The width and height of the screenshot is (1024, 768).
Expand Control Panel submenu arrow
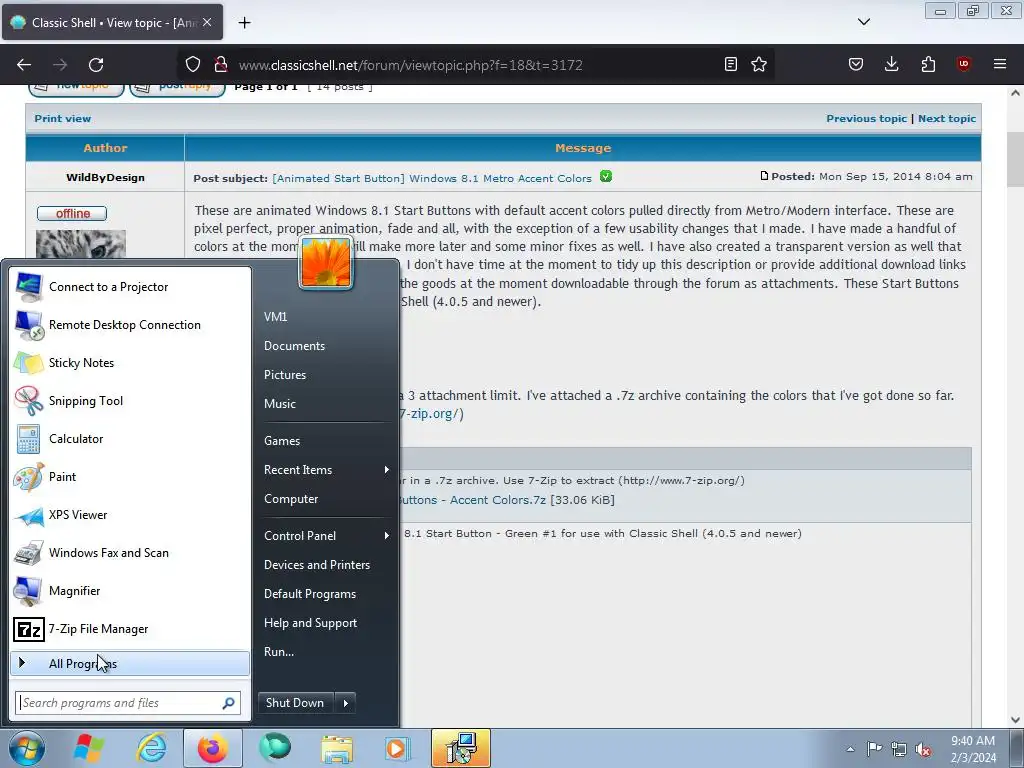click(x=387, y=536)
